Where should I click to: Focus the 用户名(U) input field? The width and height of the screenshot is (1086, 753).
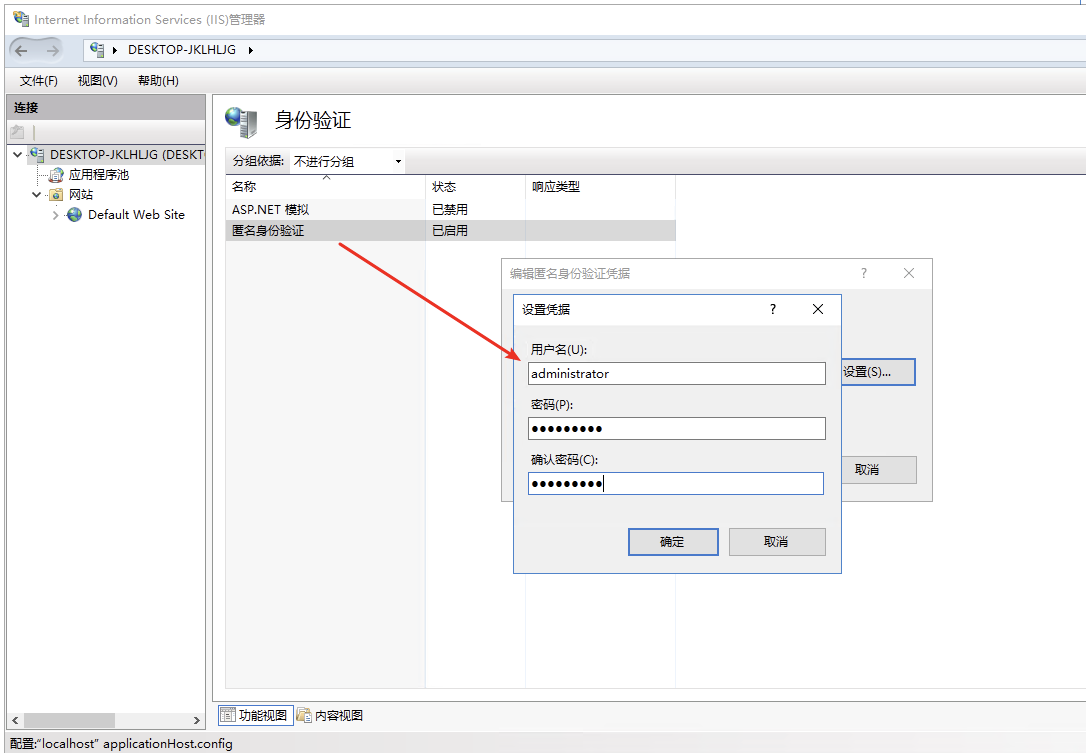click(677, 373)
